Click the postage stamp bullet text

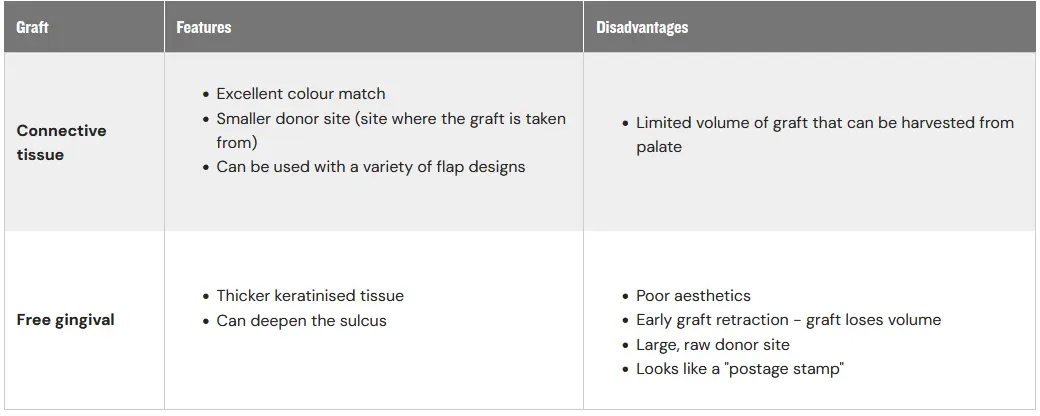(x=740, y=369)
